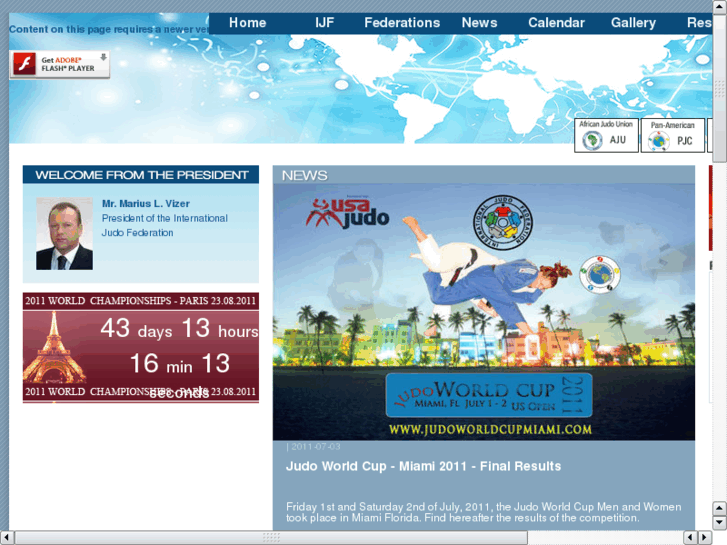Click the news summary paragraph starting 'Friday 1st'
727x545 pixels.
pyautogui.click(x=484, y=513)
